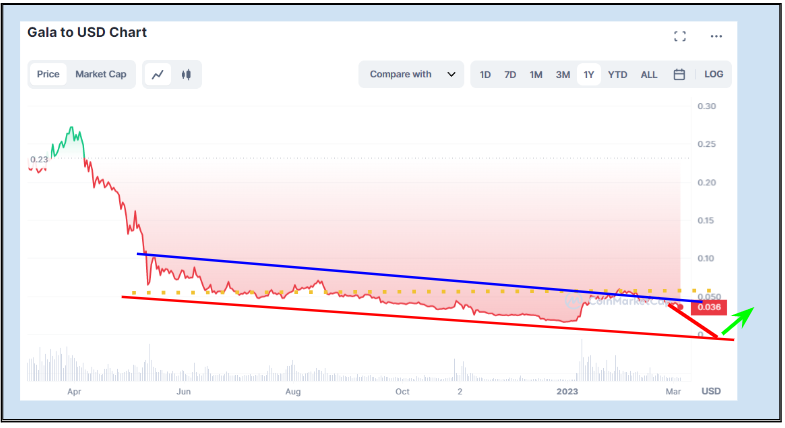Click the 0.25 y-axis value
This screenshot has width=785, height=428.
pyautogui.click(x=706, y=144)
